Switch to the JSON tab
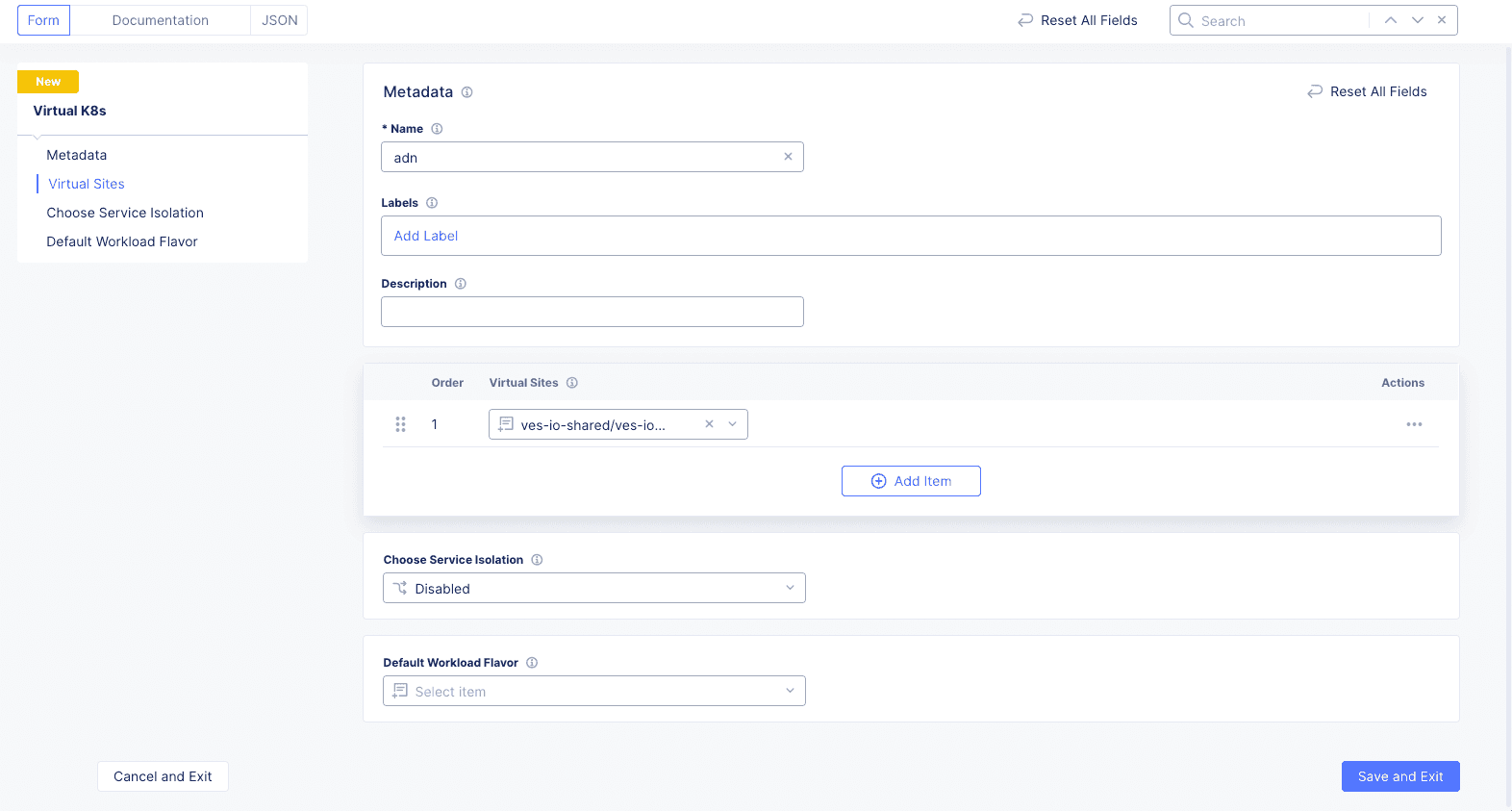 coord(280,20)
